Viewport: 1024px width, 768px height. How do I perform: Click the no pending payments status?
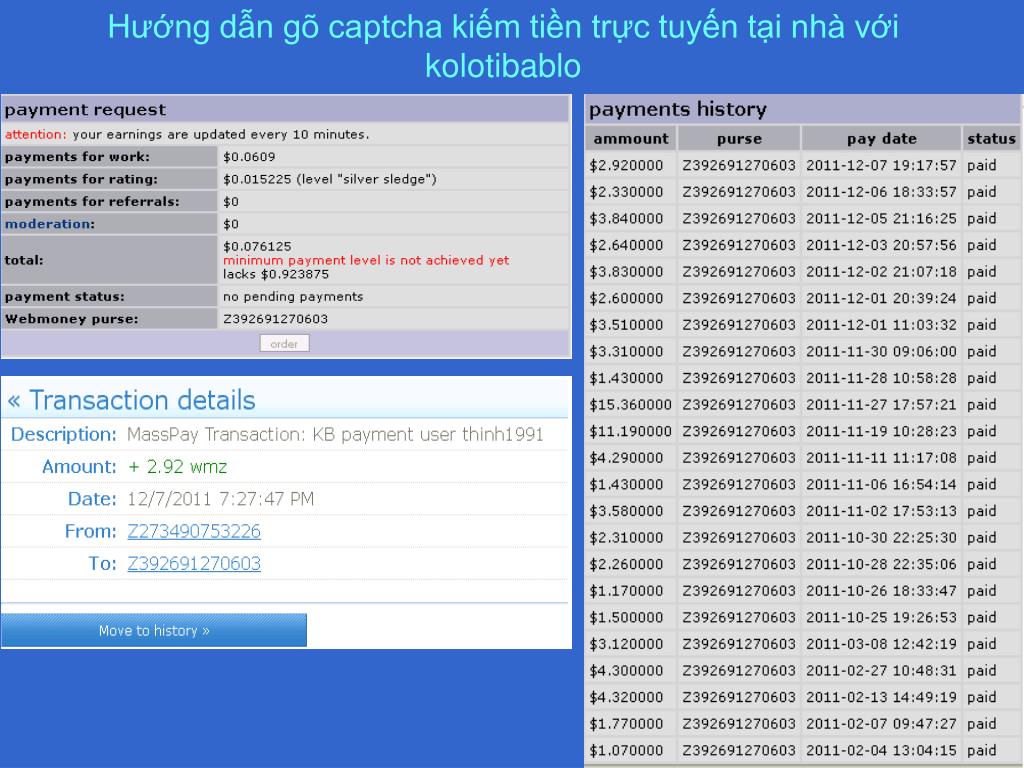293,296
